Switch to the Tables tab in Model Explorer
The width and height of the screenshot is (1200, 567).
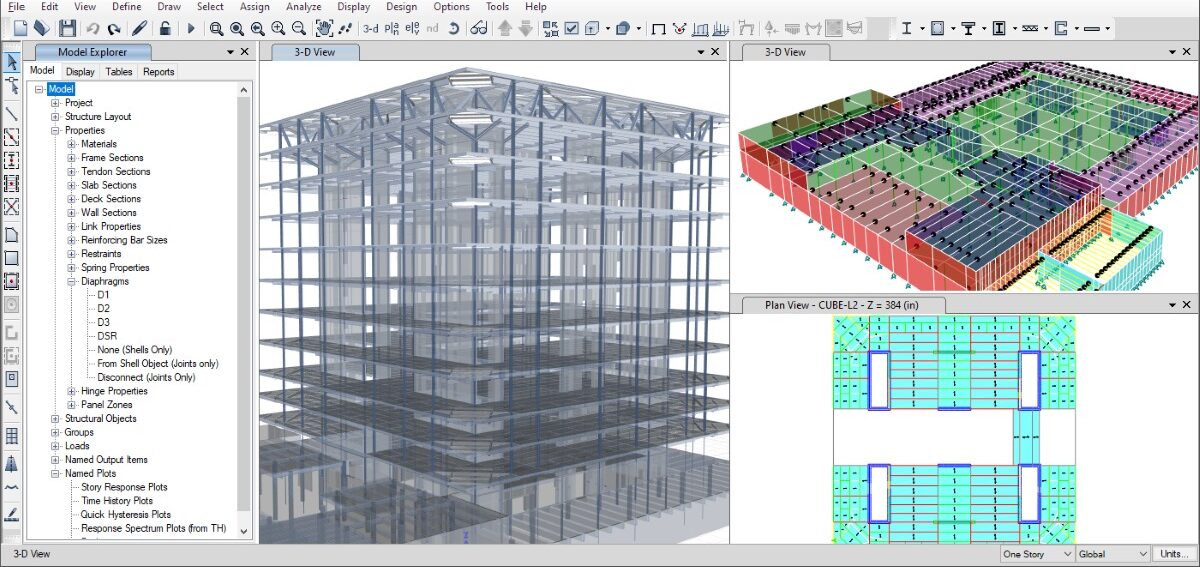[x=119, y=72]
